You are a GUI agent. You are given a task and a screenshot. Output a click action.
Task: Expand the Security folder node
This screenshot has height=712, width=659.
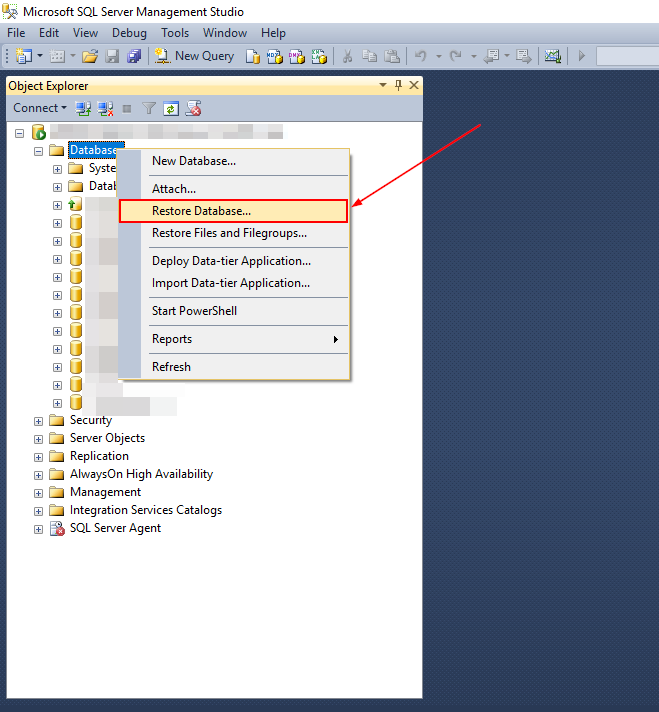pyautogui.click(x=39, y=421)
